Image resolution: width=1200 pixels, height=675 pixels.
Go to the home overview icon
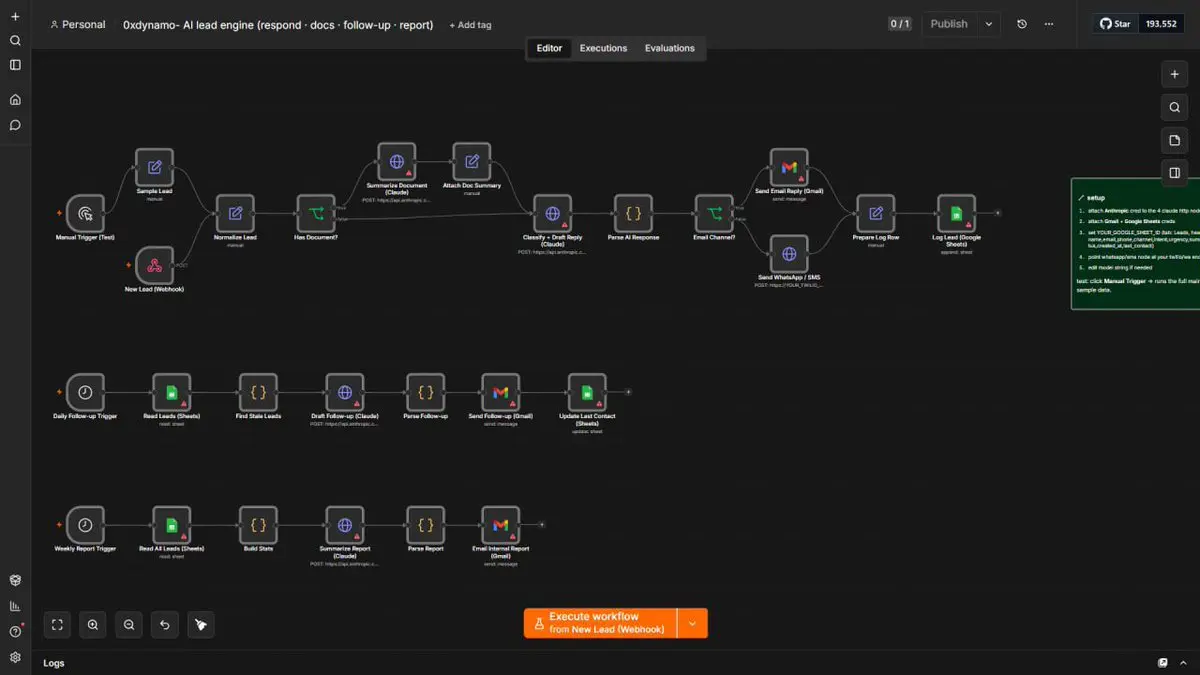(x=15, y=100)
